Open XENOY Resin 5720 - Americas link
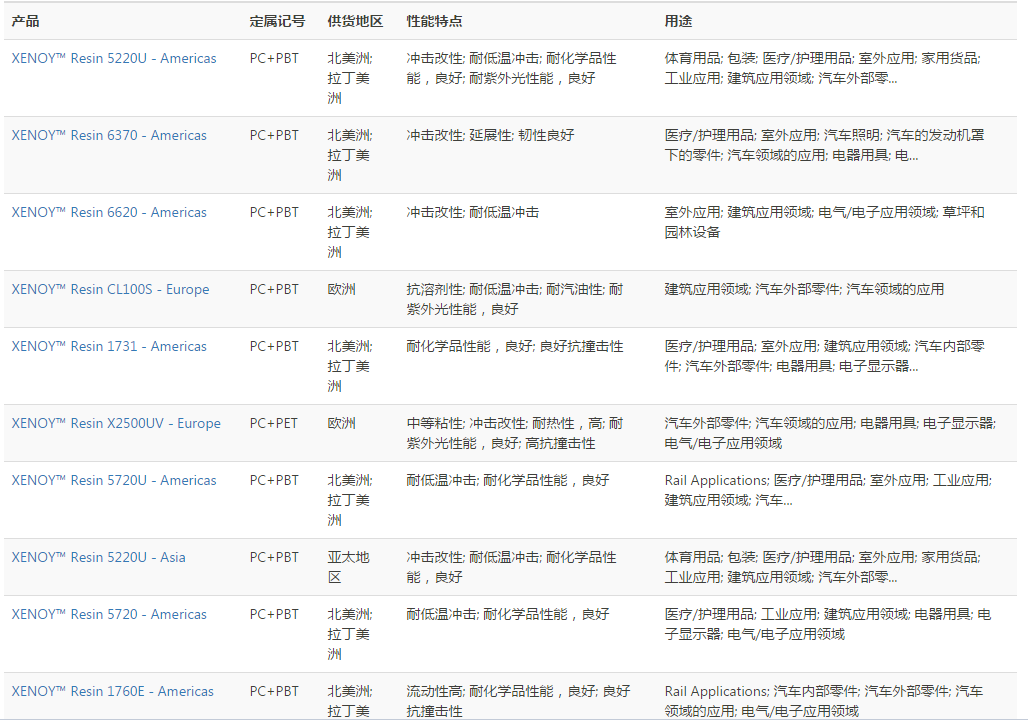The image size is (1028, 720). pos(109,614)
